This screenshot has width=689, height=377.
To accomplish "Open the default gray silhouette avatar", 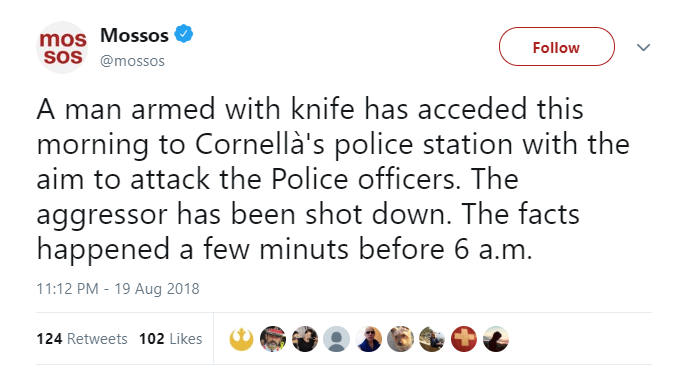I will (336, 339).
